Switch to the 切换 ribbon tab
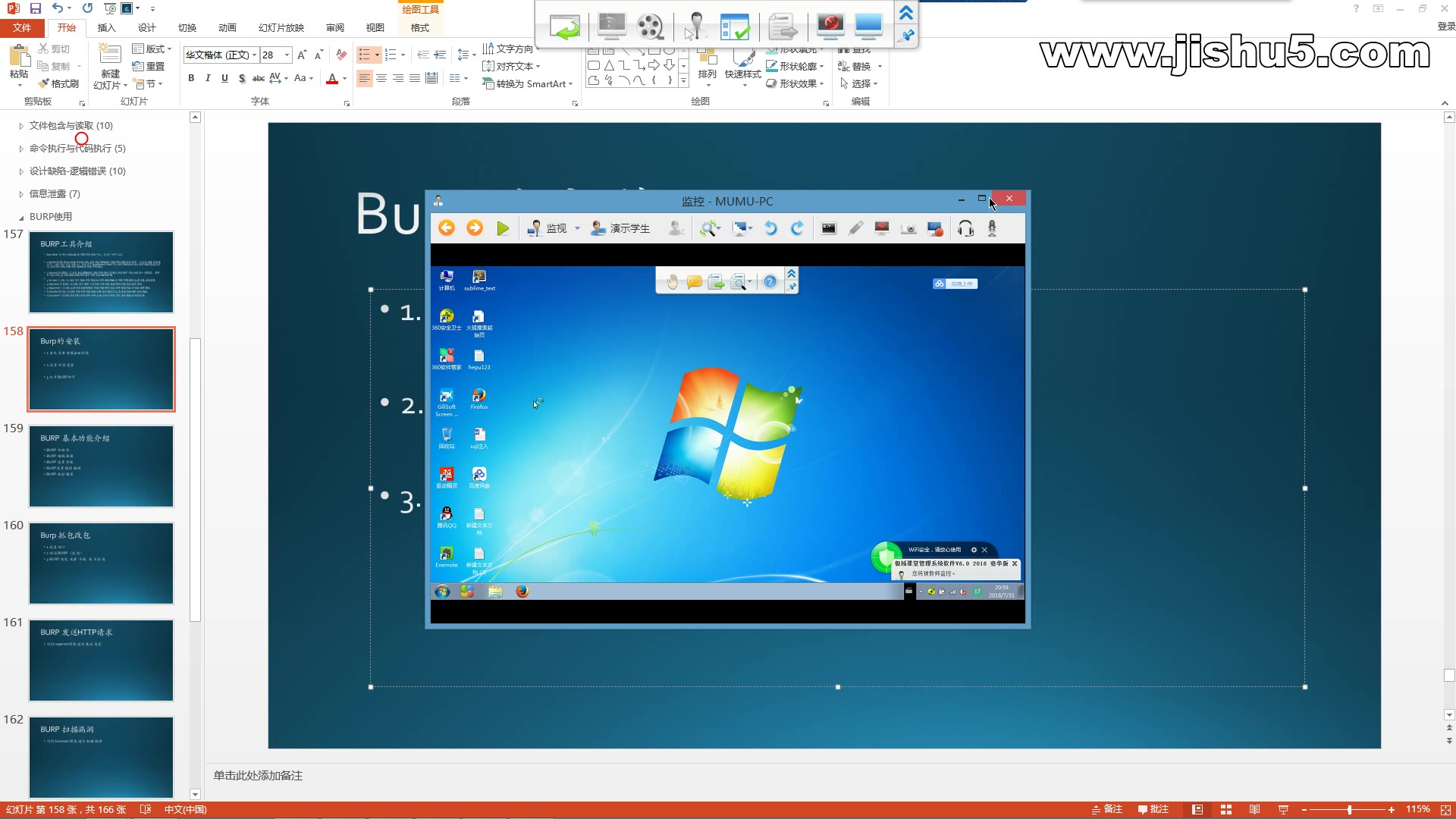Viewport: 1456px width, 819px height. click(x=187, y=27)
